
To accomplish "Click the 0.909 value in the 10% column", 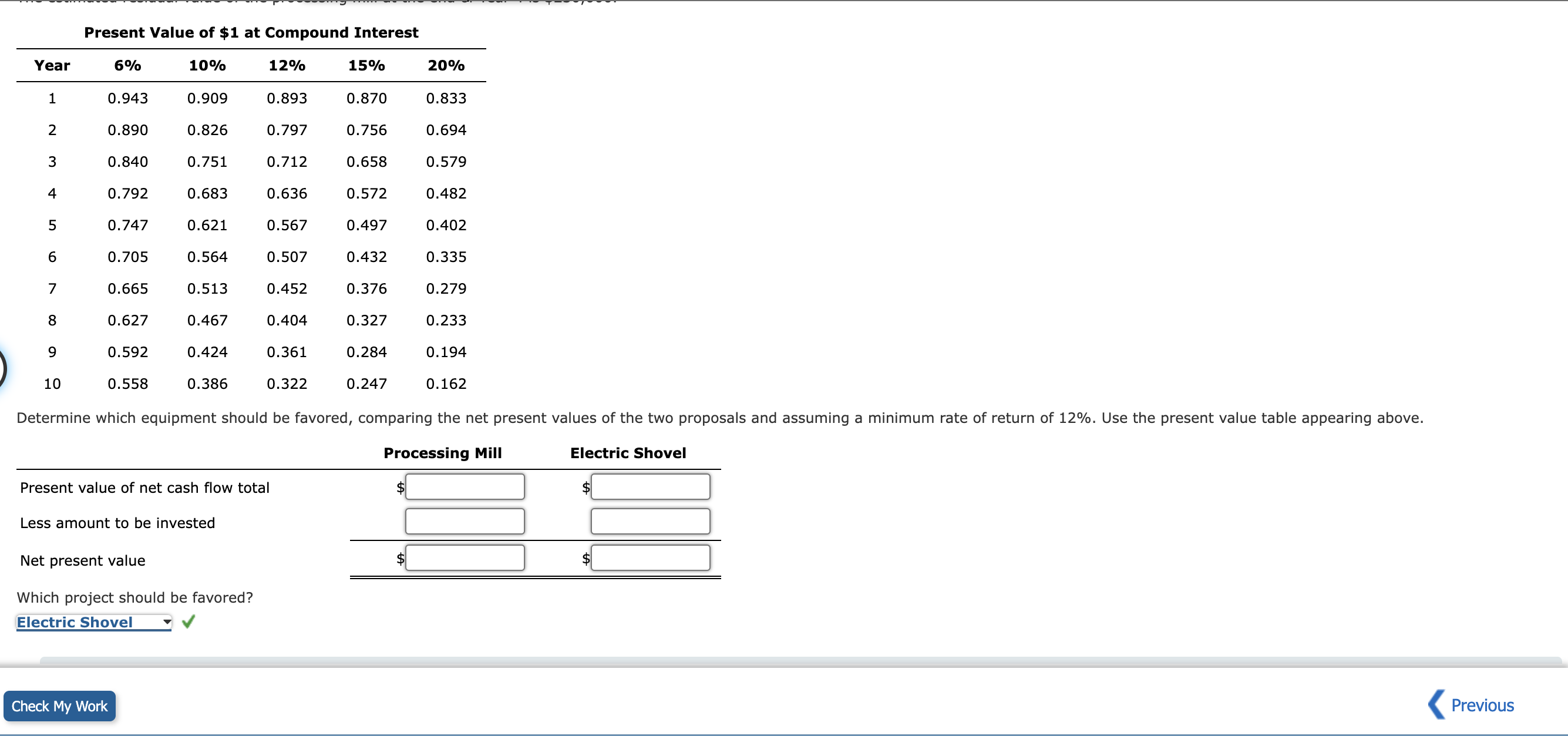I will tap(207, 98).
